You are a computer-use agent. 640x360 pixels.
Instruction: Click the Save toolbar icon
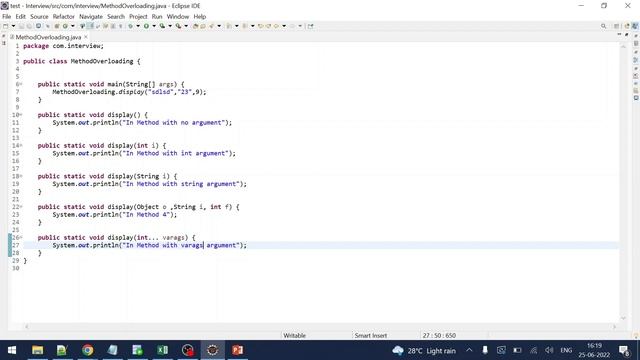(x=21, y=26)
